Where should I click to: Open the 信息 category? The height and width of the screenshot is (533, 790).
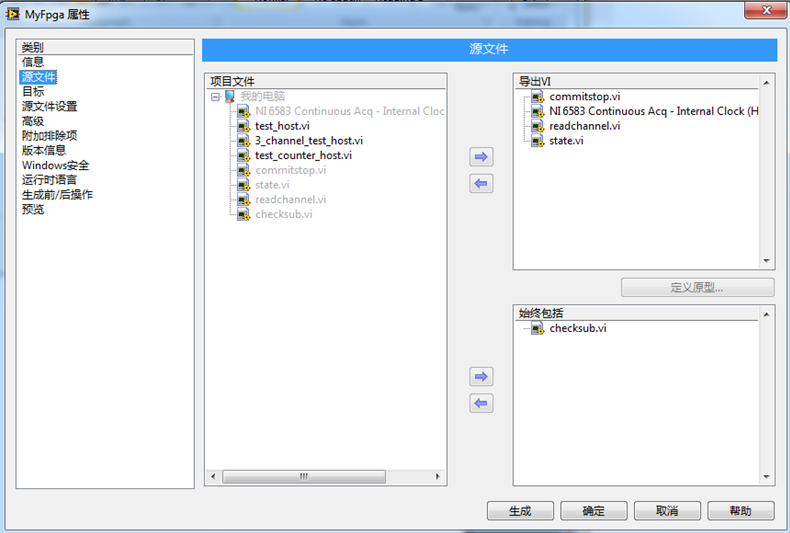tap(33, 62)
